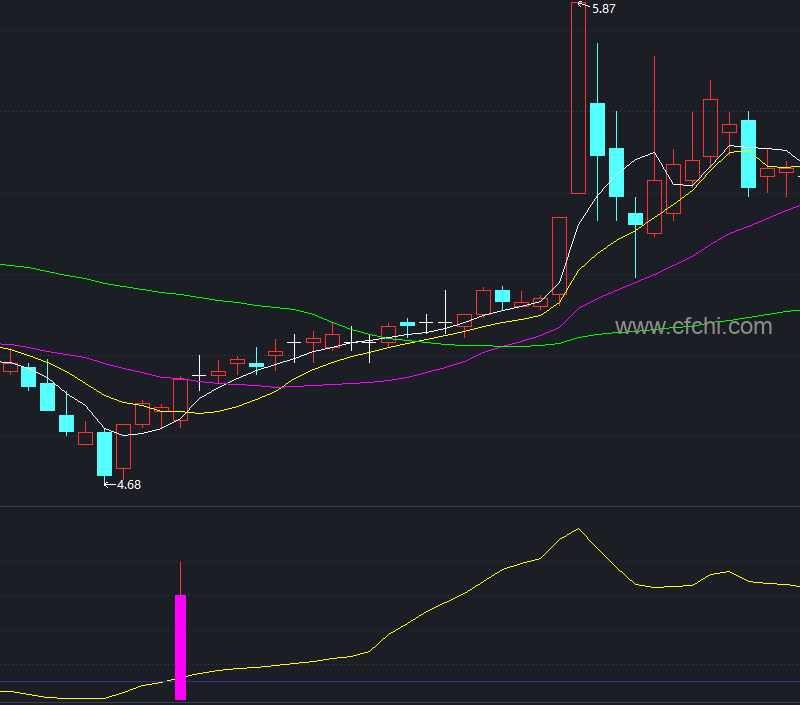Screen dimensions: 800x705
Task: Click the magenta signal bar in indicator panel
Action: [181, 647]
